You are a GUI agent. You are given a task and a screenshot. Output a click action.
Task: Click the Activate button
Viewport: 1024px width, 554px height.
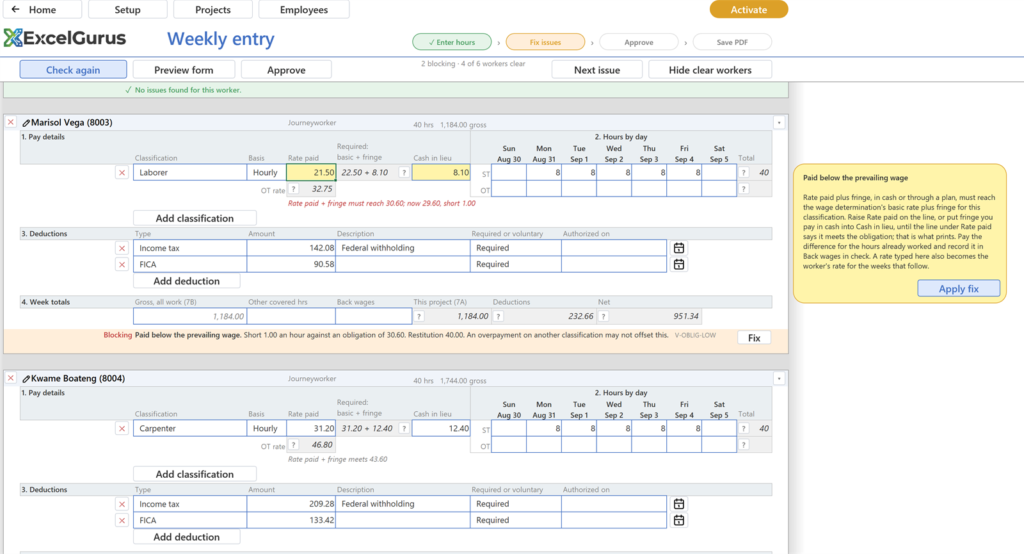pyautogui.click(x=749, y=10)
